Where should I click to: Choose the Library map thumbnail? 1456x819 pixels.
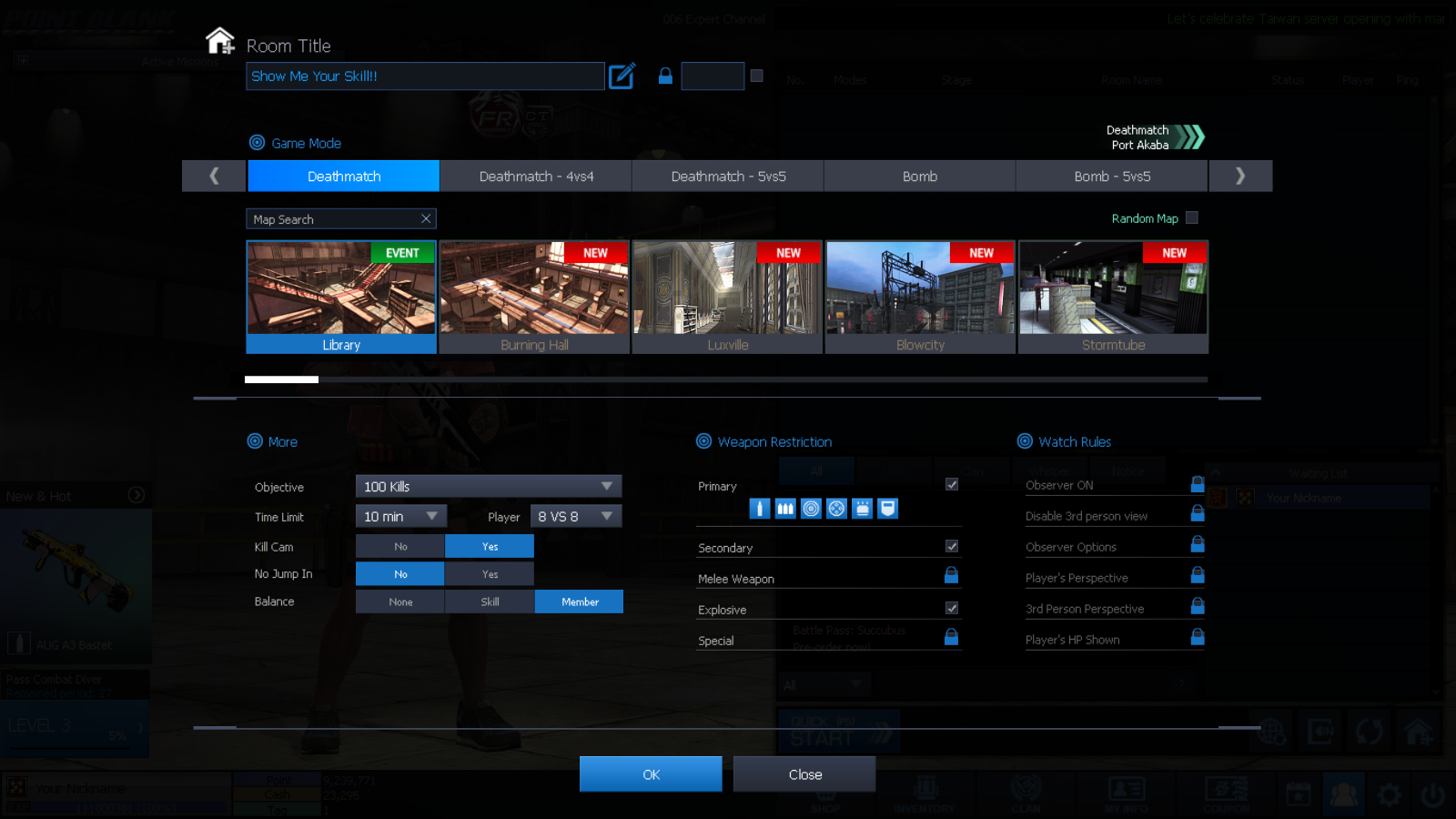(x=341, y=297)
